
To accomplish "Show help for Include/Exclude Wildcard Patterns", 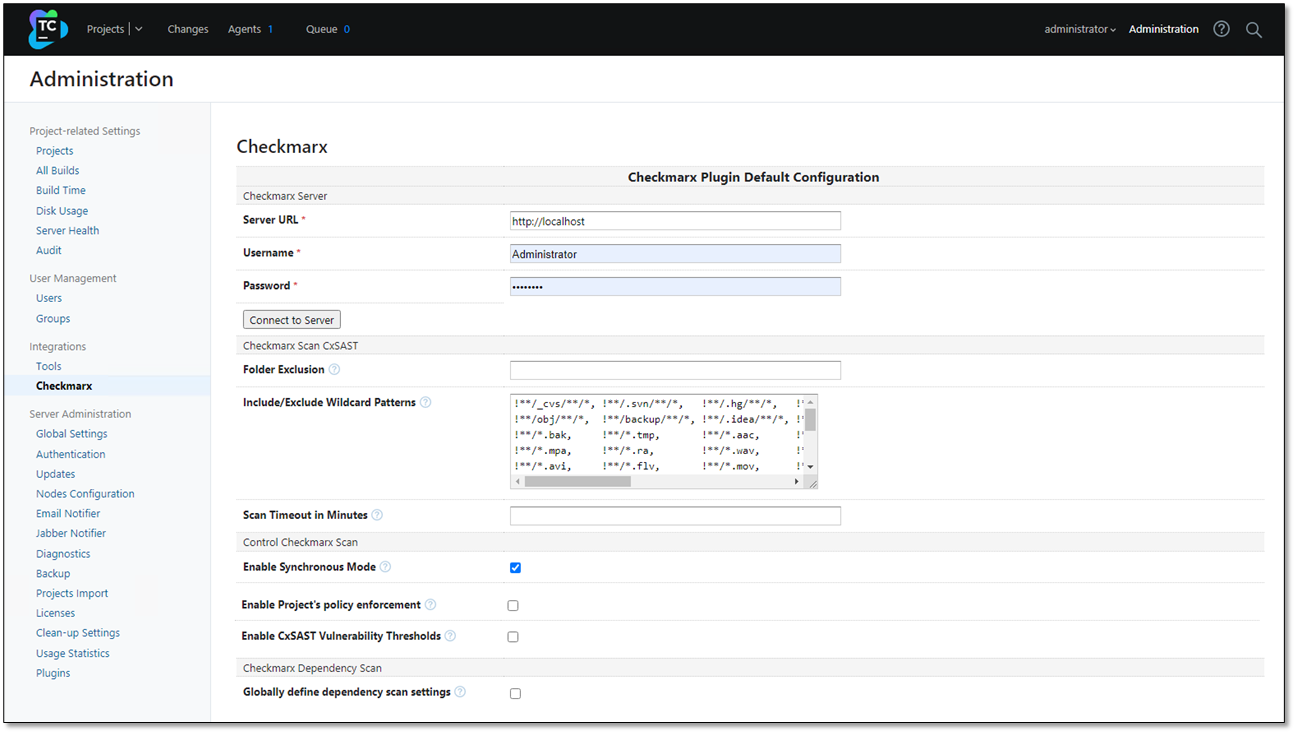I will tap(425, 402).
